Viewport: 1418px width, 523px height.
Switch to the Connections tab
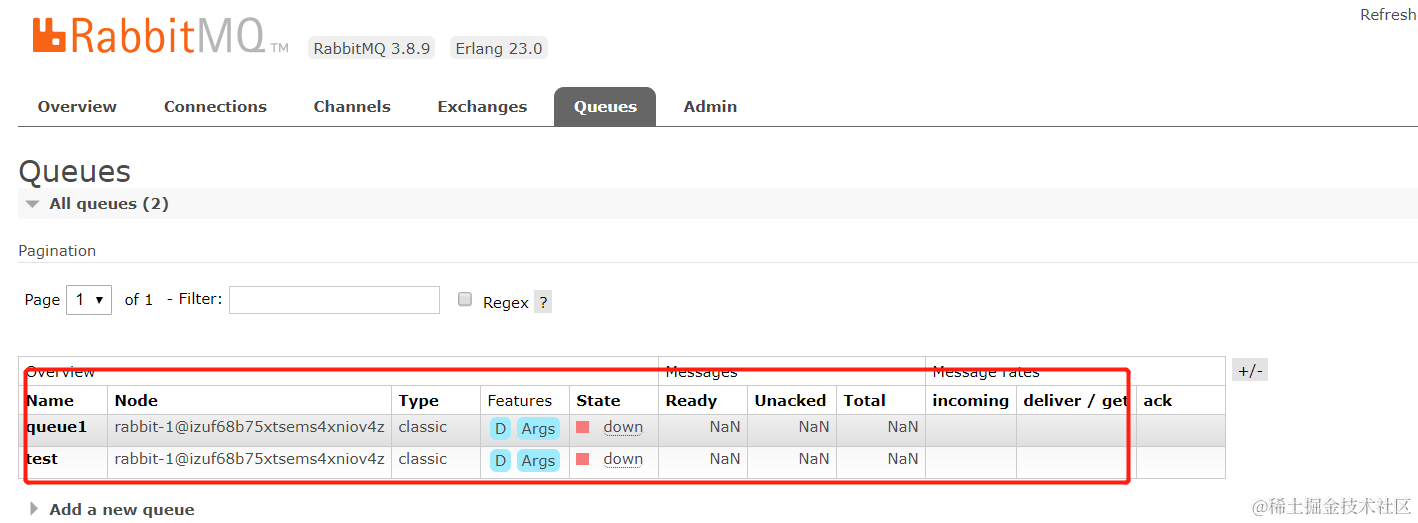click(215, 107)
